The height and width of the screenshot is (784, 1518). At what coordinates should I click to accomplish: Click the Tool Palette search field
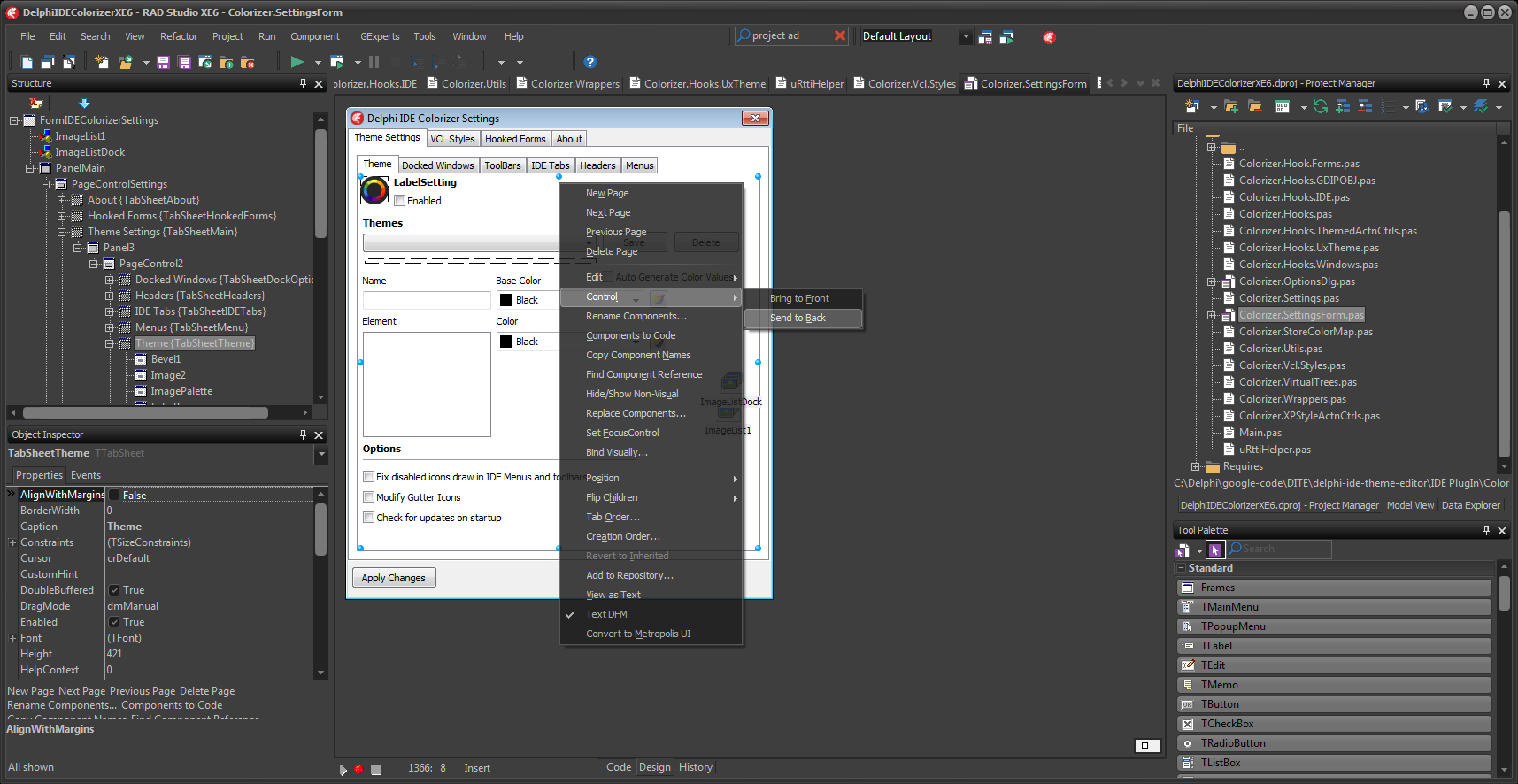[1279, 549]
